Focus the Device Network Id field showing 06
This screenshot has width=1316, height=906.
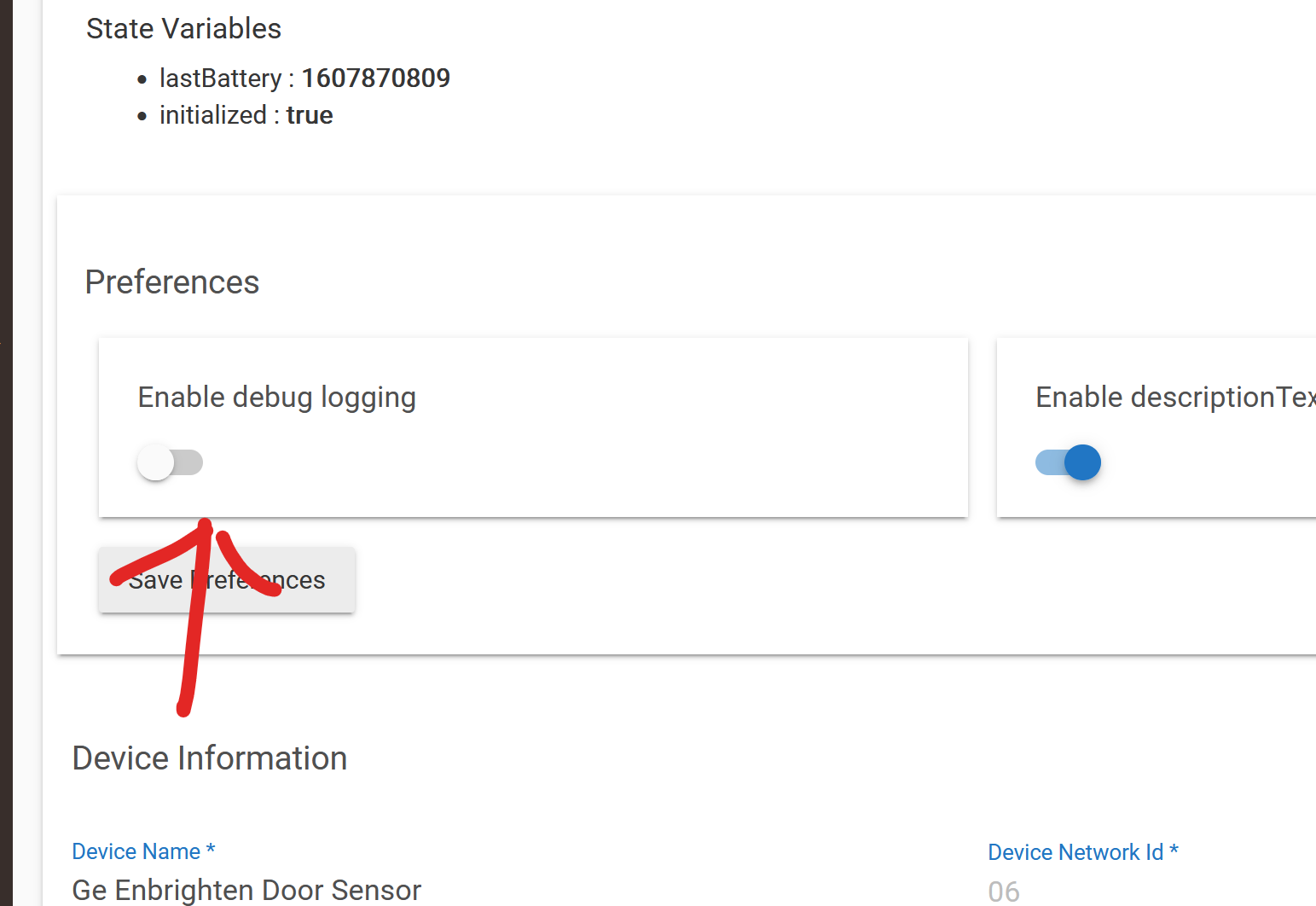[1004, 891]
